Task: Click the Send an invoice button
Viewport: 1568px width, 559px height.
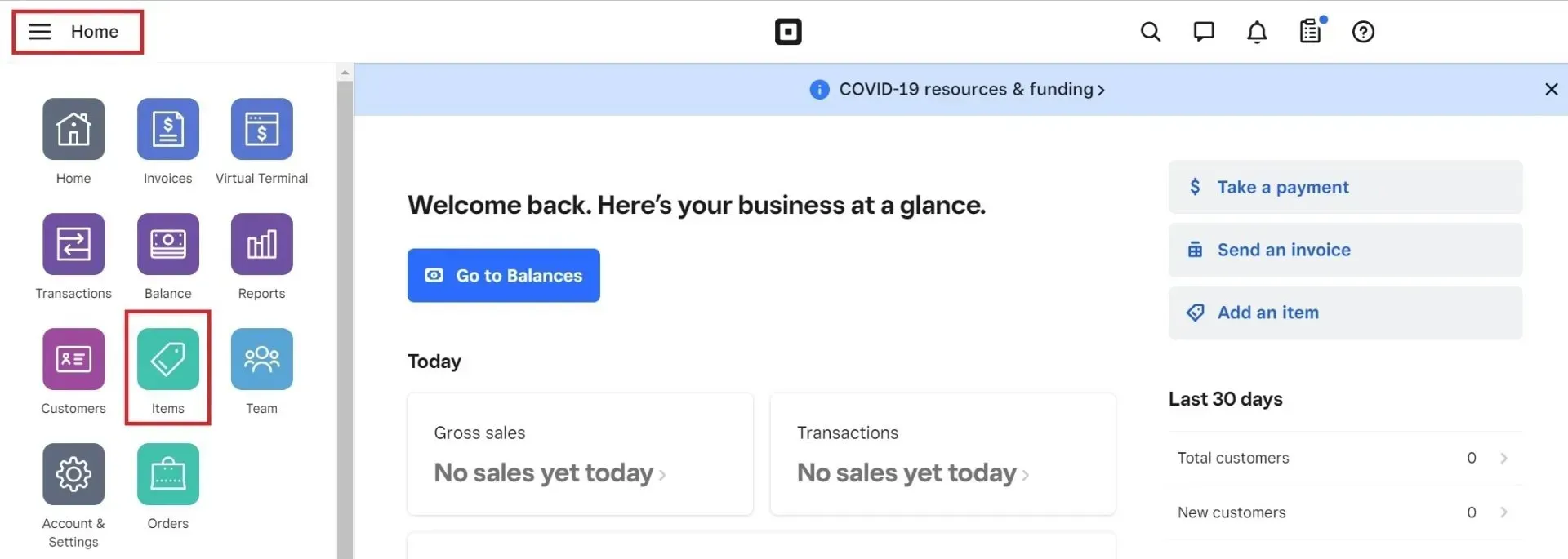Action: pos(1345,250)
